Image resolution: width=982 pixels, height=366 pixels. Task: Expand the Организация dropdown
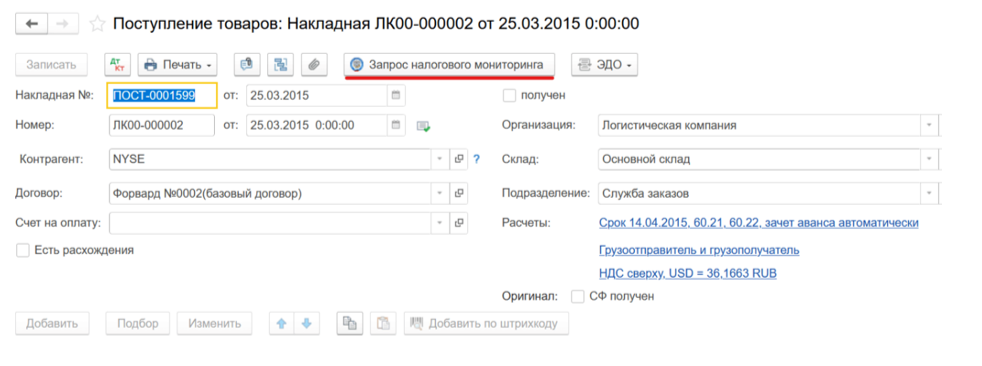(929, 125)
